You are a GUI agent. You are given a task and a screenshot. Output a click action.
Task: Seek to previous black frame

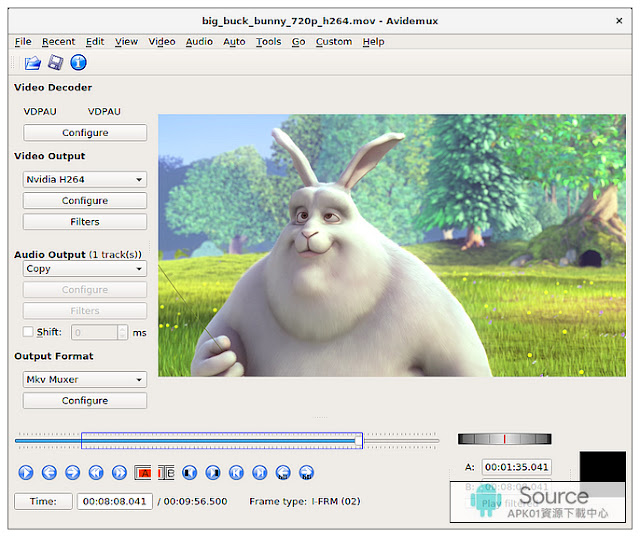pos(189,473)
